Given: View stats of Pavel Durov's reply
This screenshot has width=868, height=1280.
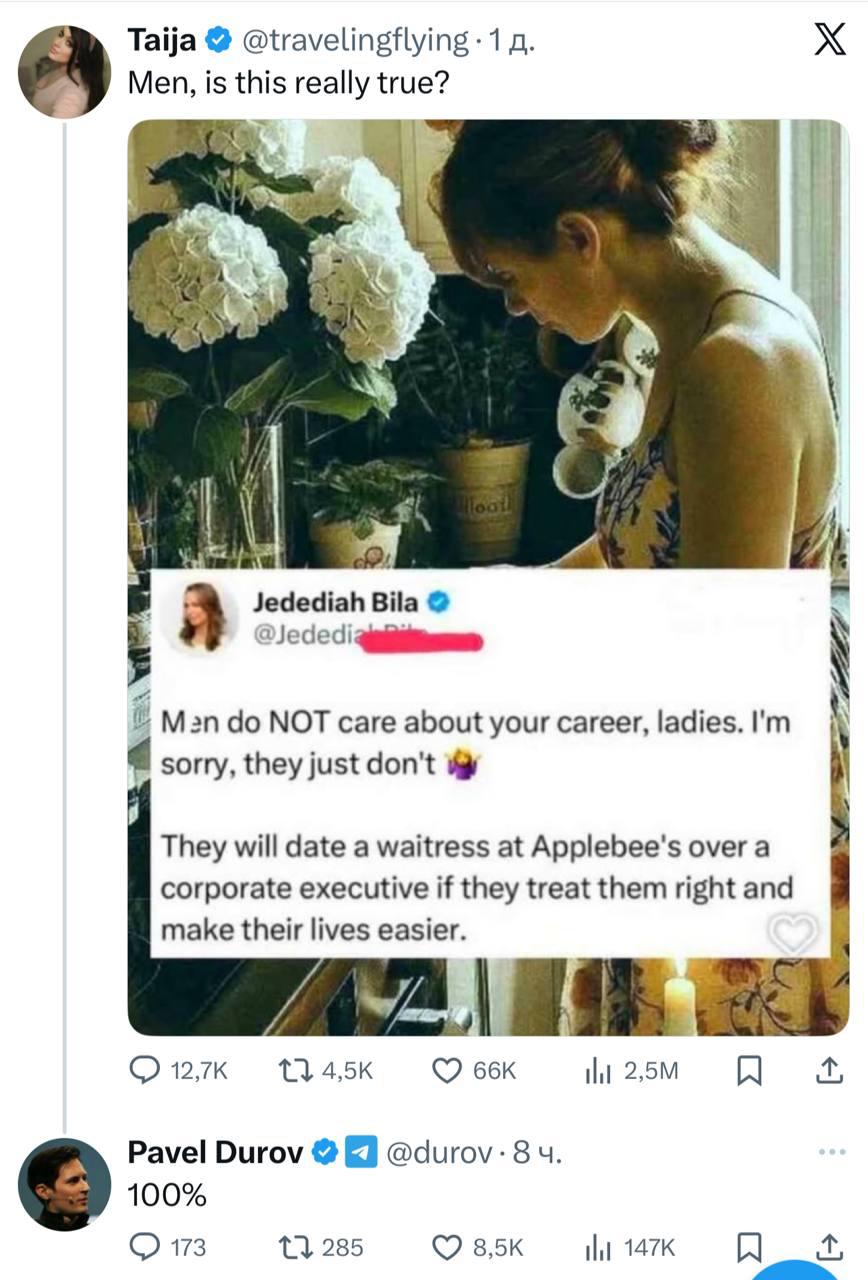Looking at the screenshot, I should point(597,1247).
